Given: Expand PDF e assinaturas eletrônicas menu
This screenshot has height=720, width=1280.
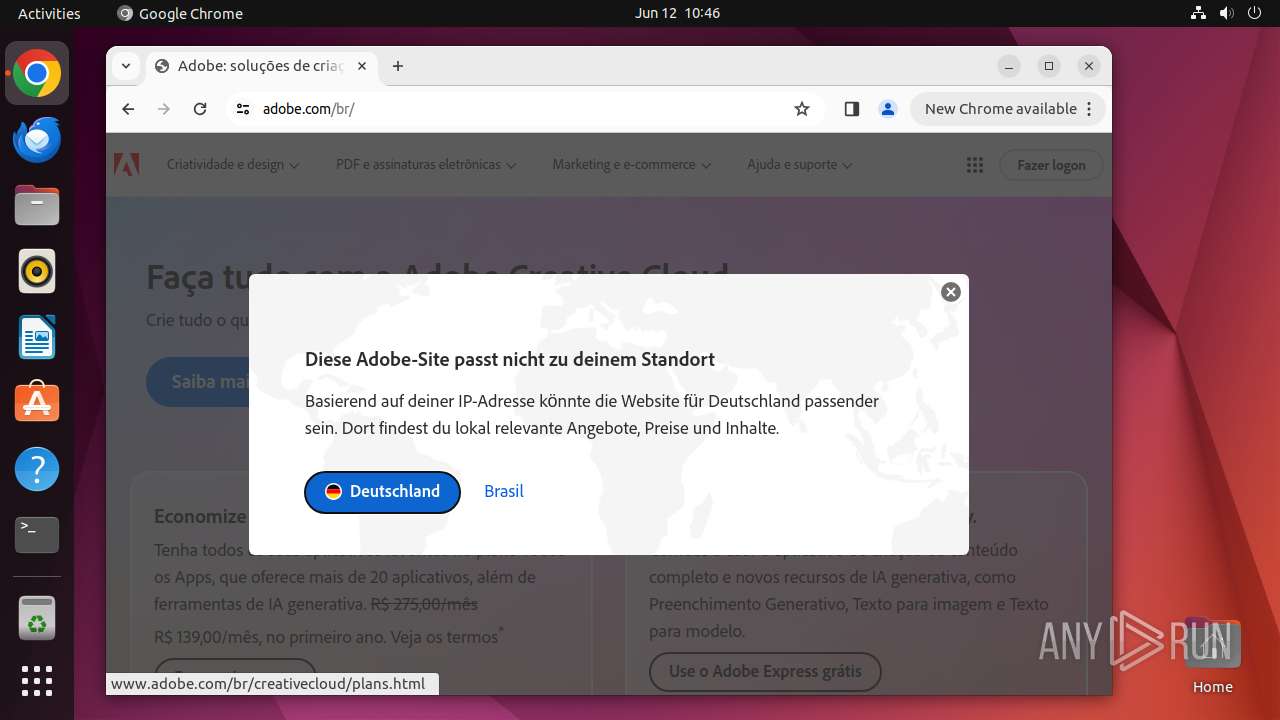Looking at the screenshot, I should pyautogui.click(x=426, y=165).
